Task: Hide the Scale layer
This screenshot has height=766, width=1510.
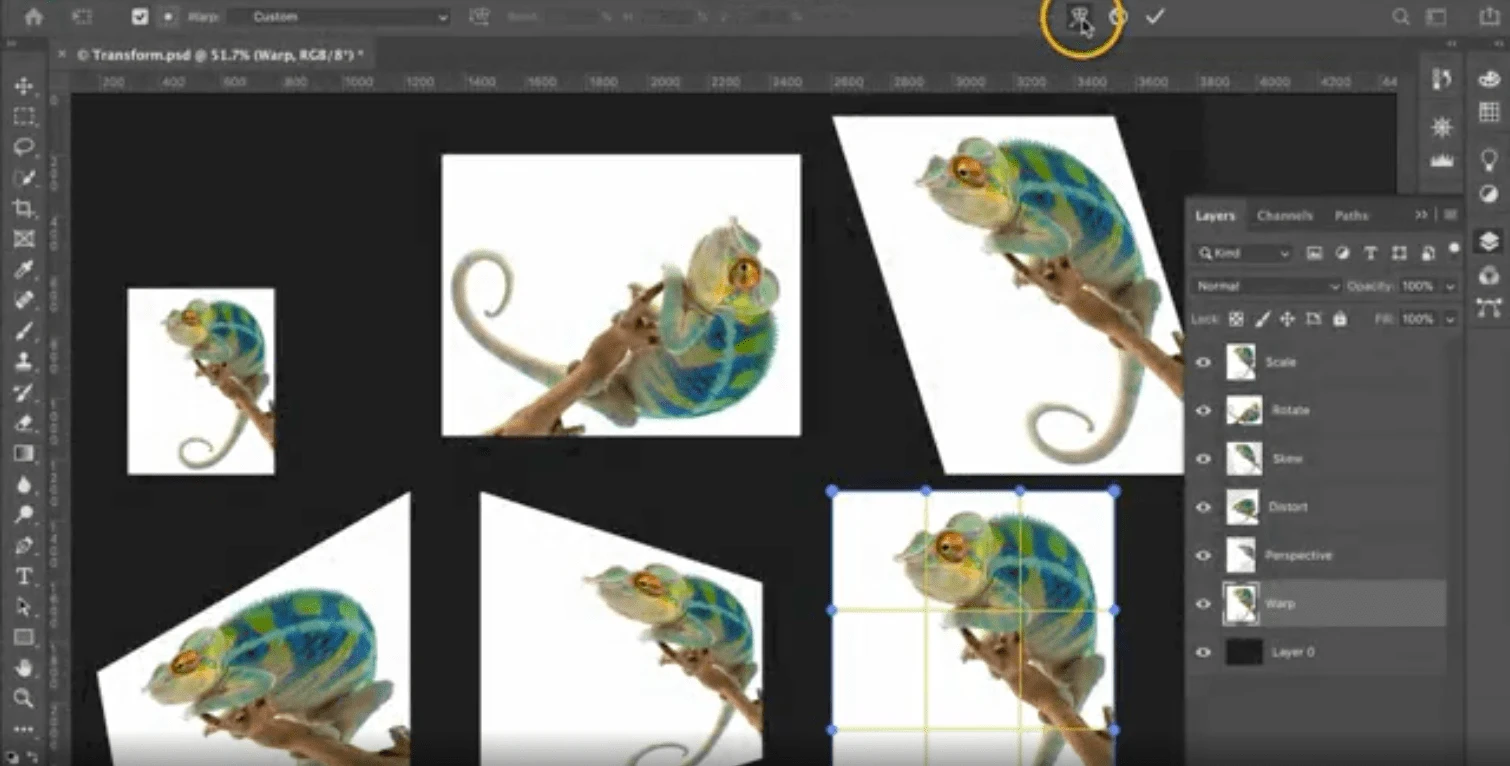Action: [1203, 362]
